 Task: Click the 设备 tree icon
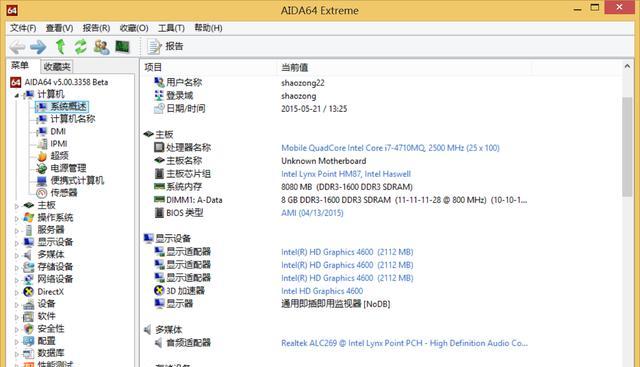click(x=29, y=304)
